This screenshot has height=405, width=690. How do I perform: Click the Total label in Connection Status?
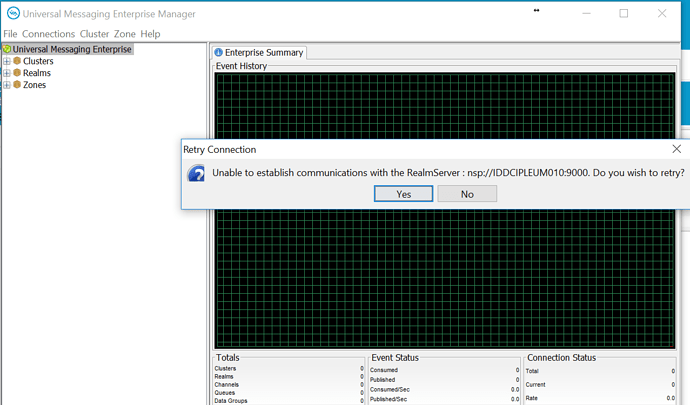[x=532, y=371]
